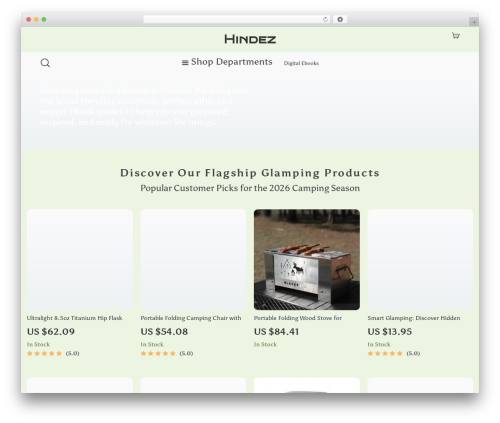Click the Hindez logo

(x=250, y=39)
